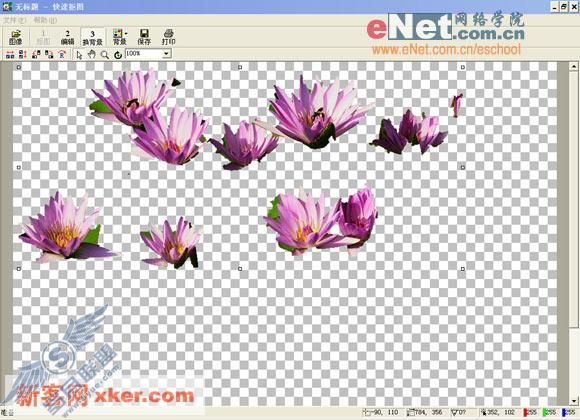The image size is (580, 420).
Task: Select the magnifier zoom tool
Action: point(105,55)
